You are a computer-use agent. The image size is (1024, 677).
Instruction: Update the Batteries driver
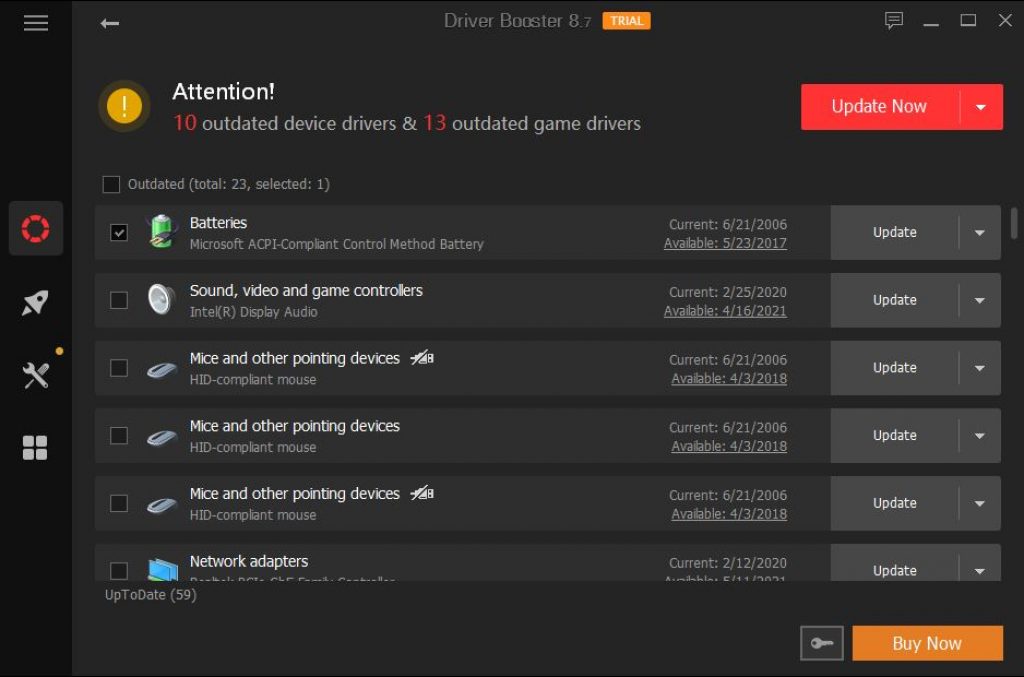click(x=895, y=232)
